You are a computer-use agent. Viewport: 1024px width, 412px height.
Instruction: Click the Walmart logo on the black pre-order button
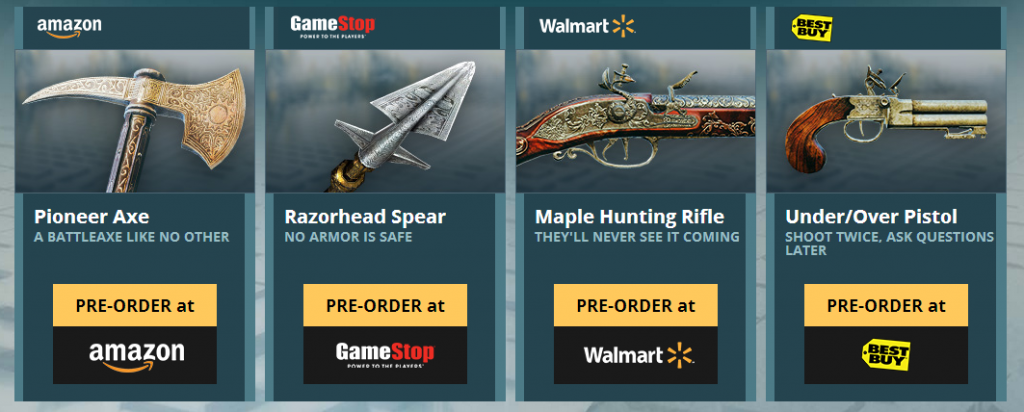[x=638, y=355]
